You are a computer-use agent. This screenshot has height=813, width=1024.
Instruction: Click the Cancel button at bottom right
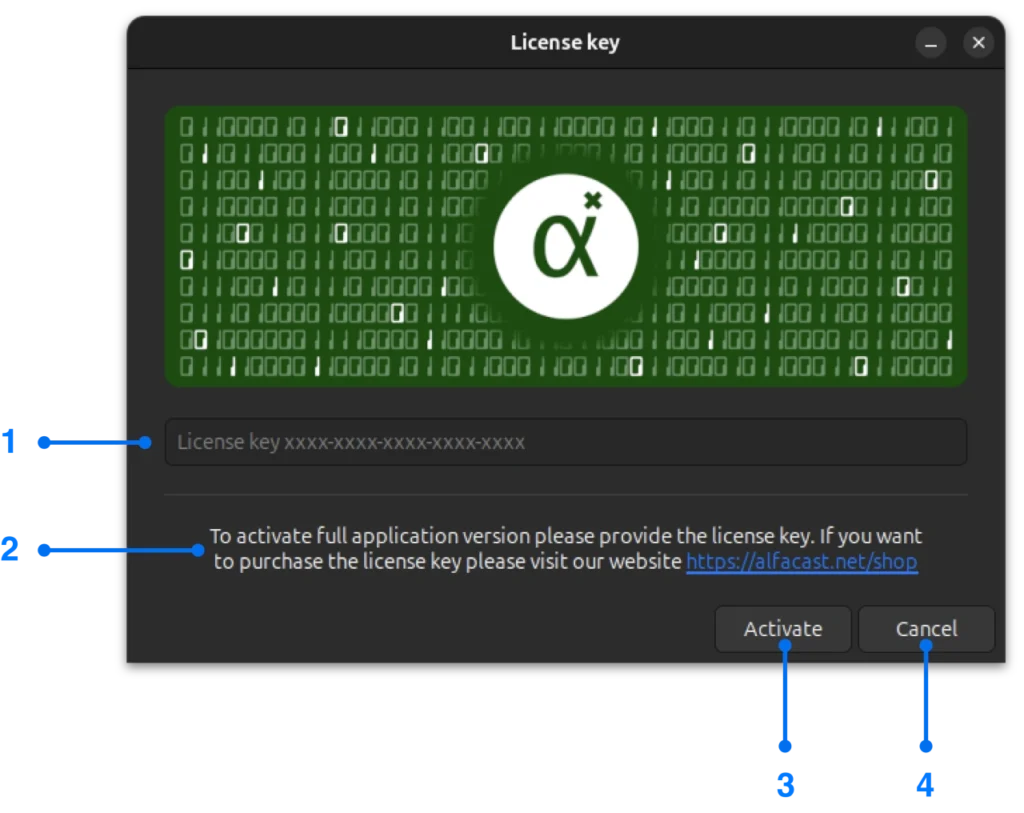tap(926, 628)
